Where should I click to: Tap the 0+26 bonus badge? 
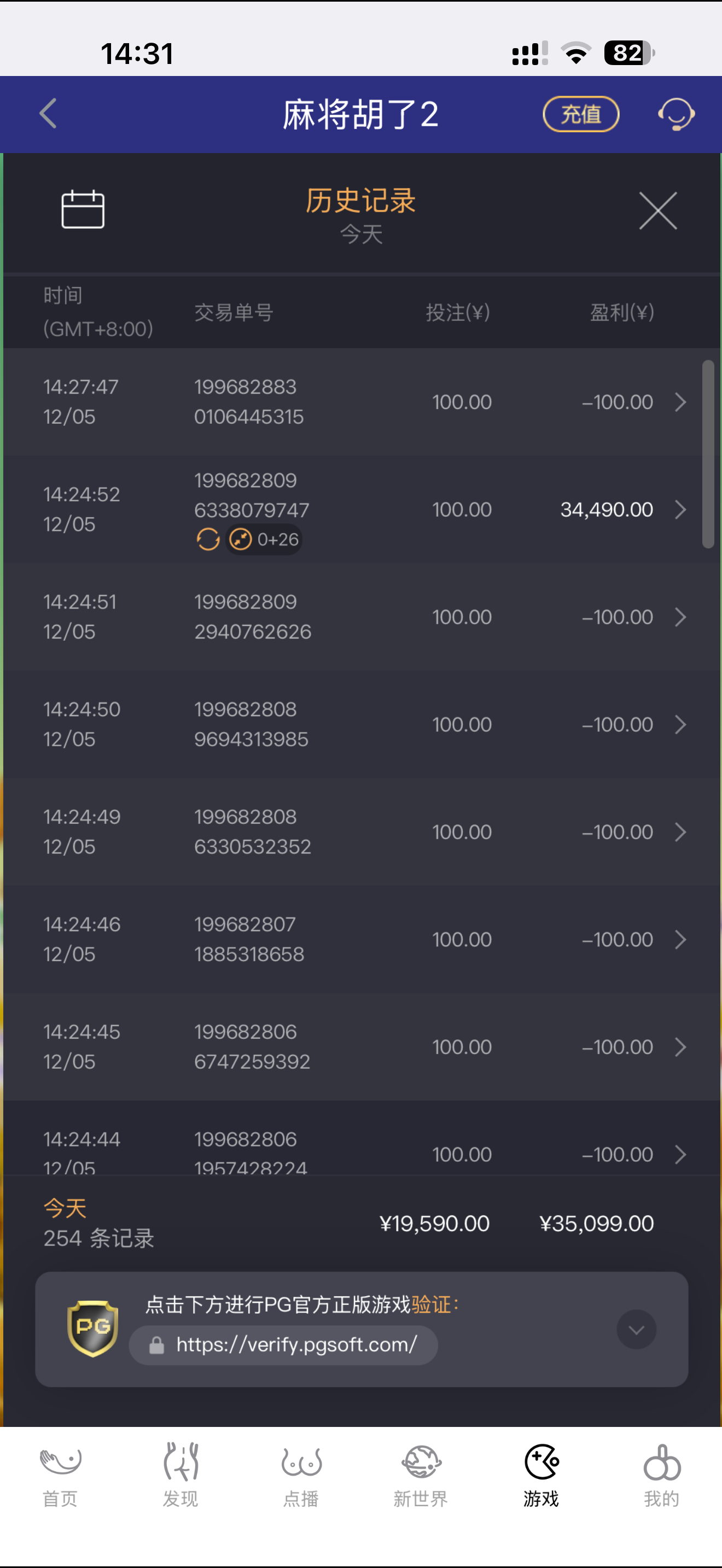(264, 539)
